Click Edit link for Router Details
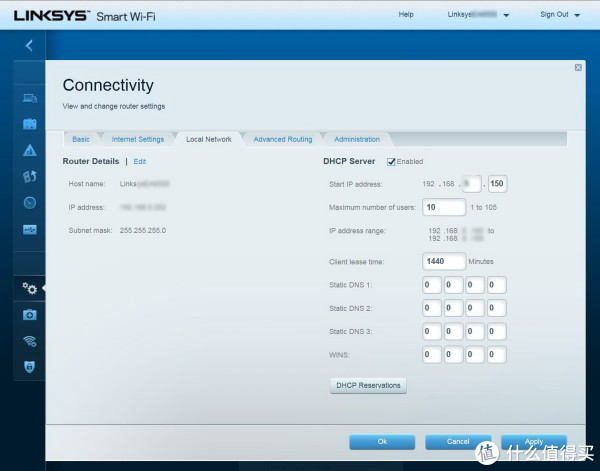600x471 pixels. coord(140,161)
